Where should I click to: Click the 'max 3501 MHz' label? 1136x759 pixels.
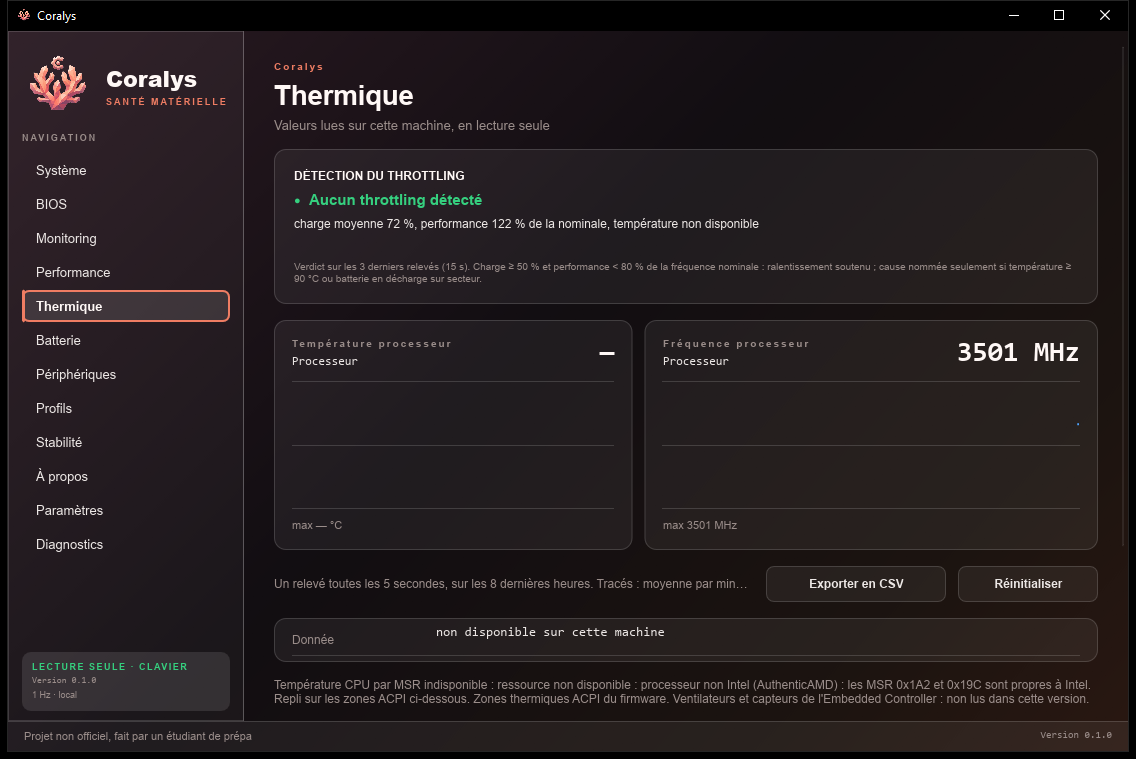tap(700, 525)
